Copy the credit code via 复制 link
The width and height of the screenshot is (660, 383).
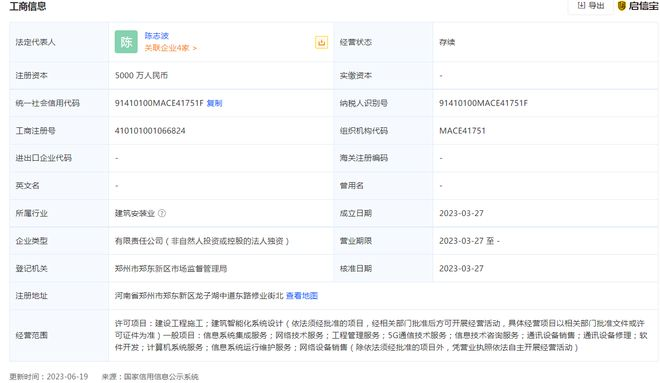coord(214,103)
